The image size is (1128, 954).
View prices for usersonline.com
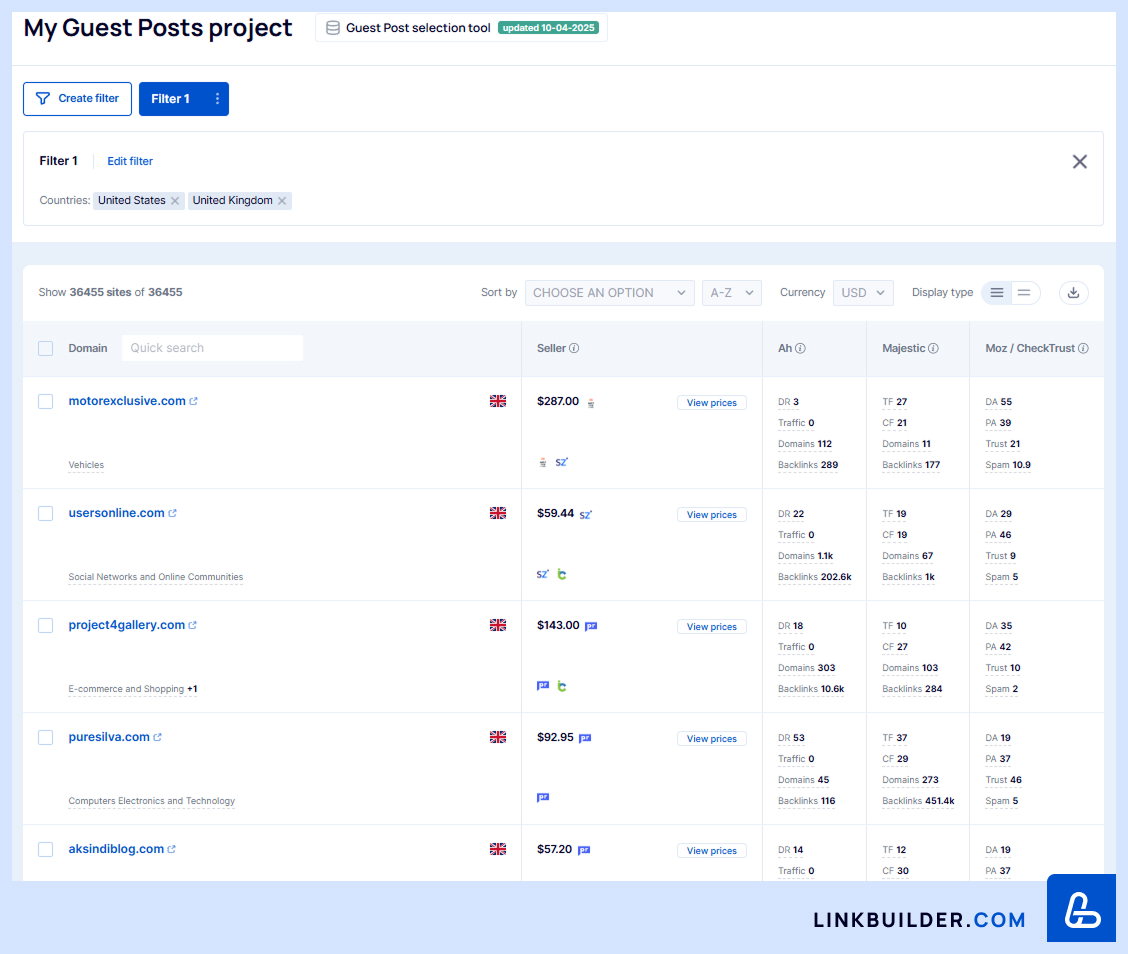[711, 515]
